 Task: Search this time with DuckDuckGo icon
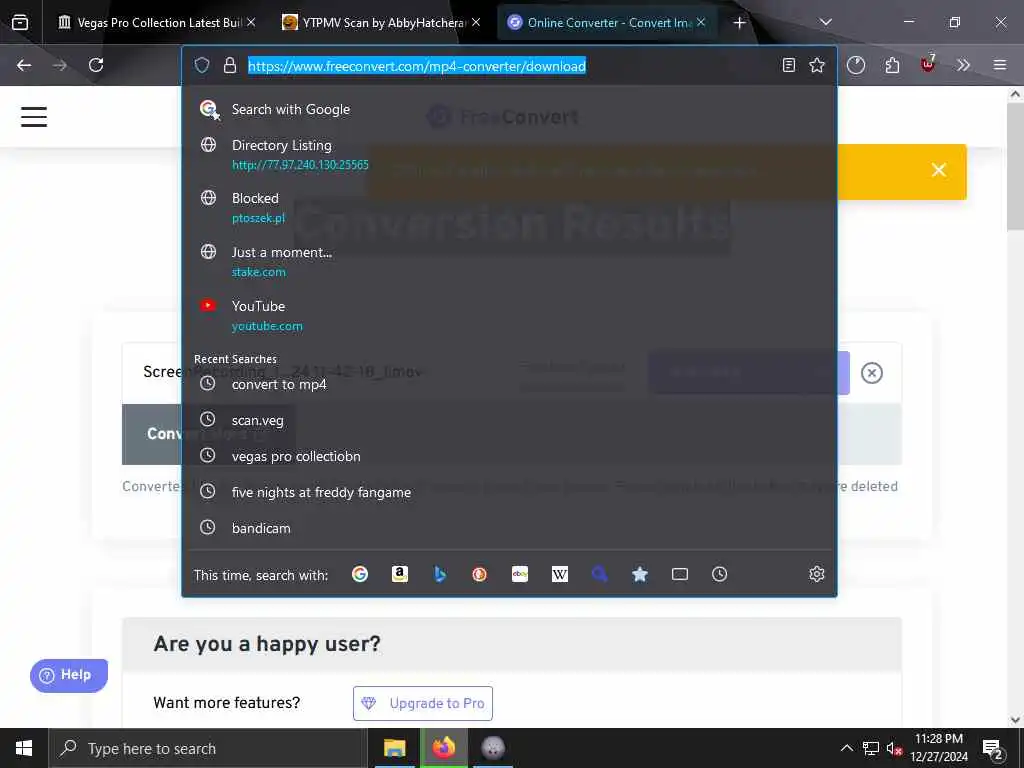click(x=479, y=574)
